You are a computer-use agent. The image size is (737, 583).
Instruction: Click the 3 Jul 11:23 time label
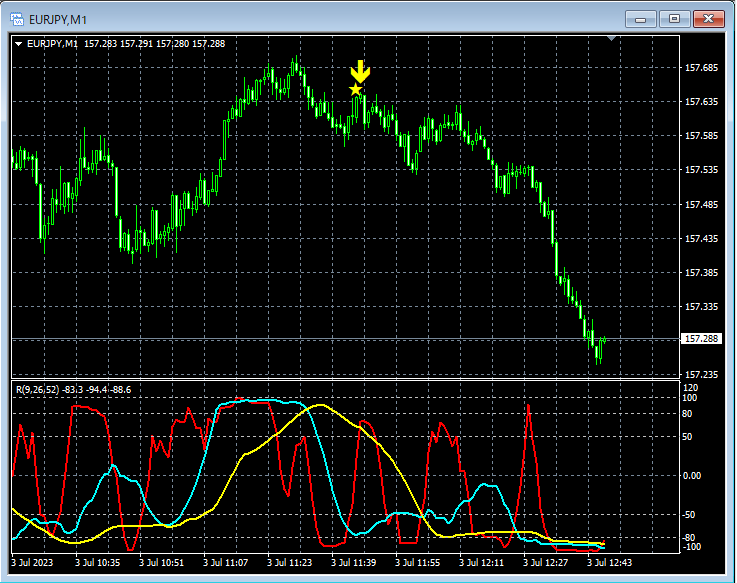(x=290, y=562)
